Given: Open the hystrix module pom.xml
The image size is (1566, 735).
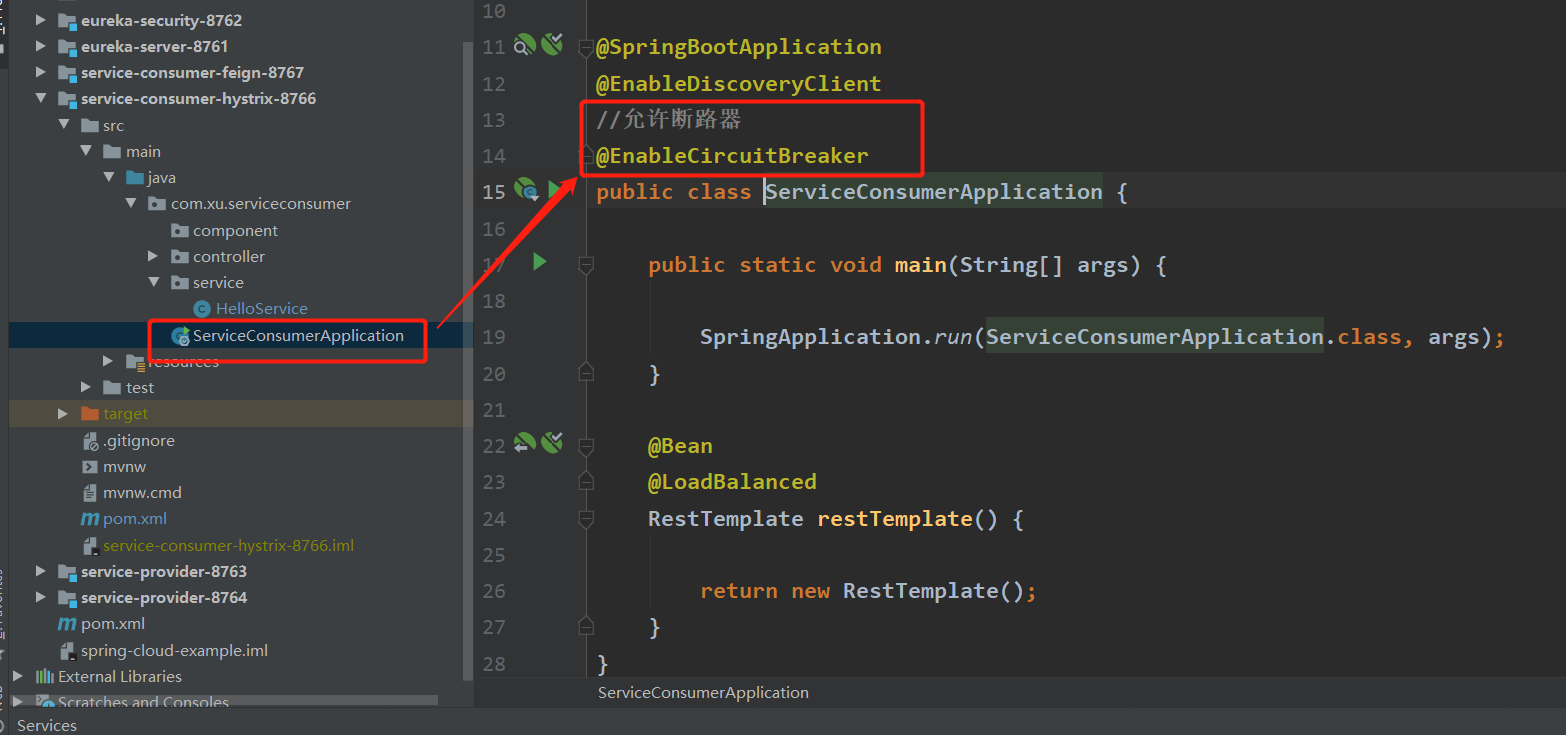Looking at the screenshot, I should tap(135, 518).
